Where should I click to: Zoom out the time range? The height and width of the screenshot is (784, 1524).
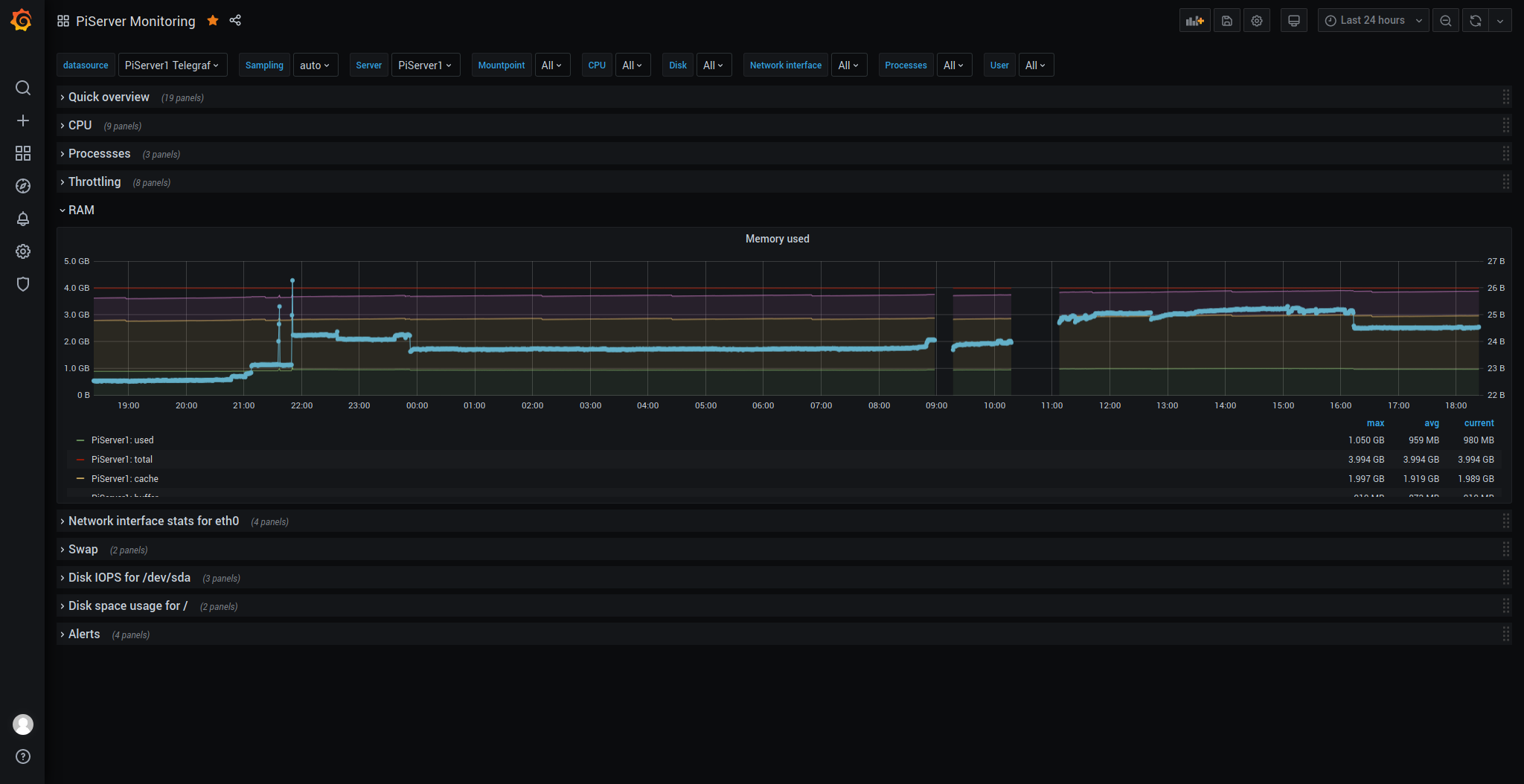pyautogui.click(x=1446, y=21)
